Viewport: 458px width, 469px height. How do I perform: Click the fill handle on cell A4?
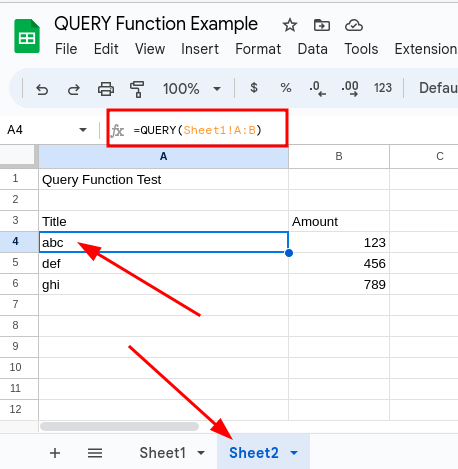coord(289,253)
